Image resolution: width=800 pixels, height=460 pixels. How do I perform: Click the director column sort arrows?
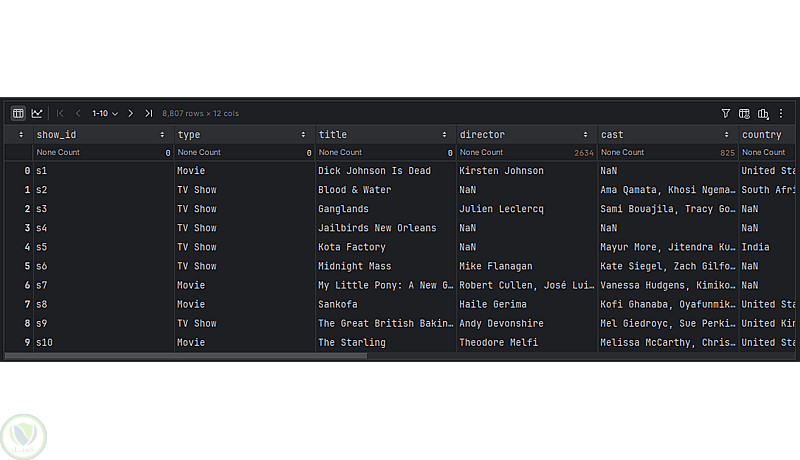[587, 134]
